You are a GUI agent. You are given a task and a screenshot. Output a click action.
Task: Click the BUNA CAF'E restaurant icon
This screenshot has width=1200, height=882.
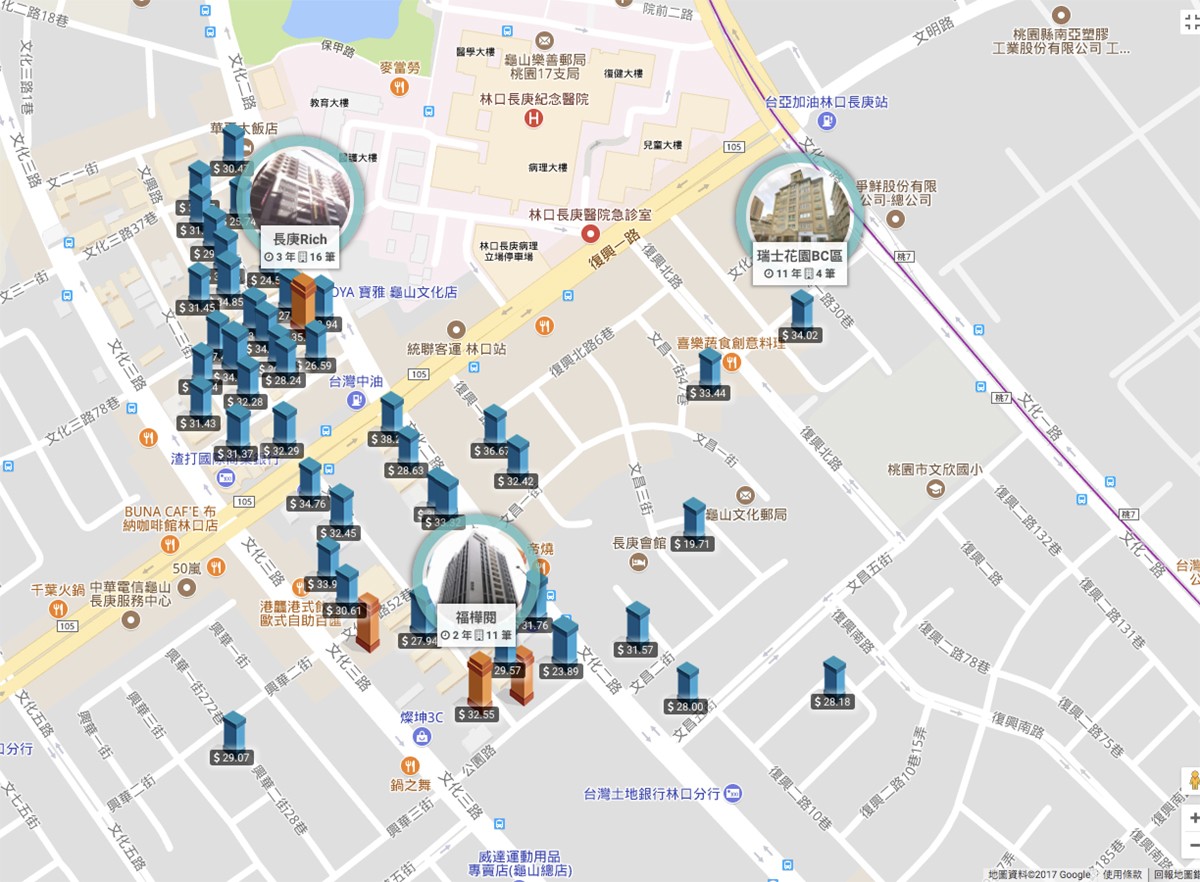(170, 545)
